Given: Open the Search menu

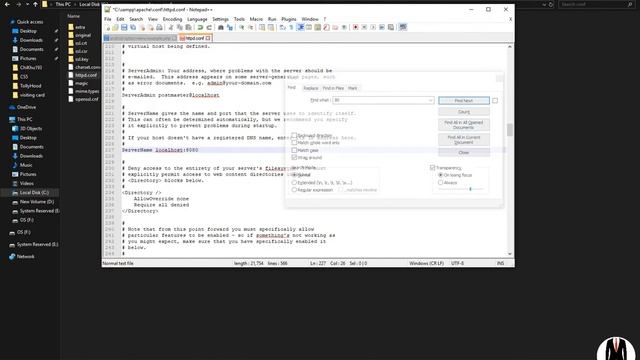Looking at the screenshot, I should point(136,19).
